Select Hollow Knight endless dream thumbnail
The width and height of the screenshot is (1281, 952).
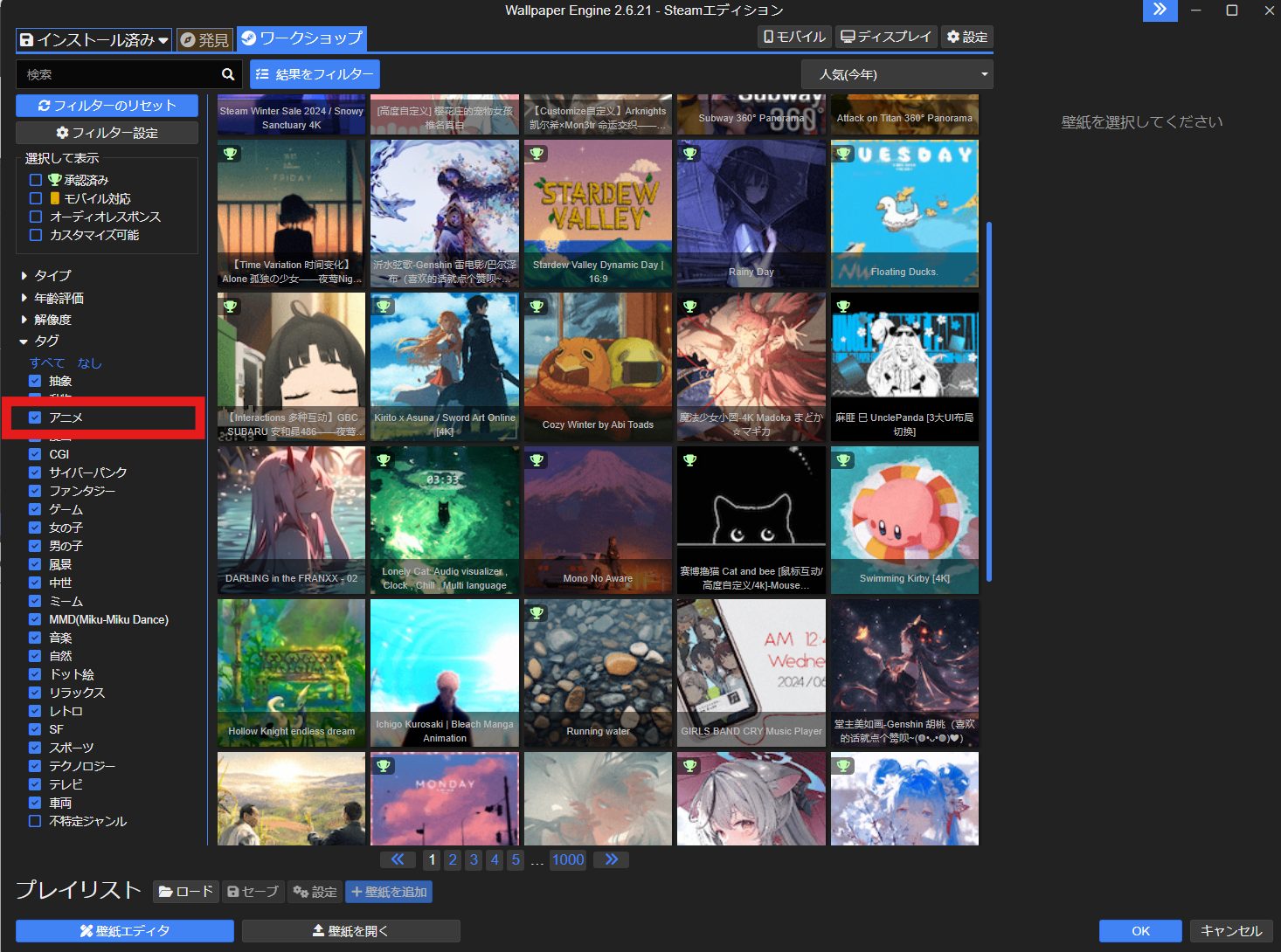click(291, 673)
